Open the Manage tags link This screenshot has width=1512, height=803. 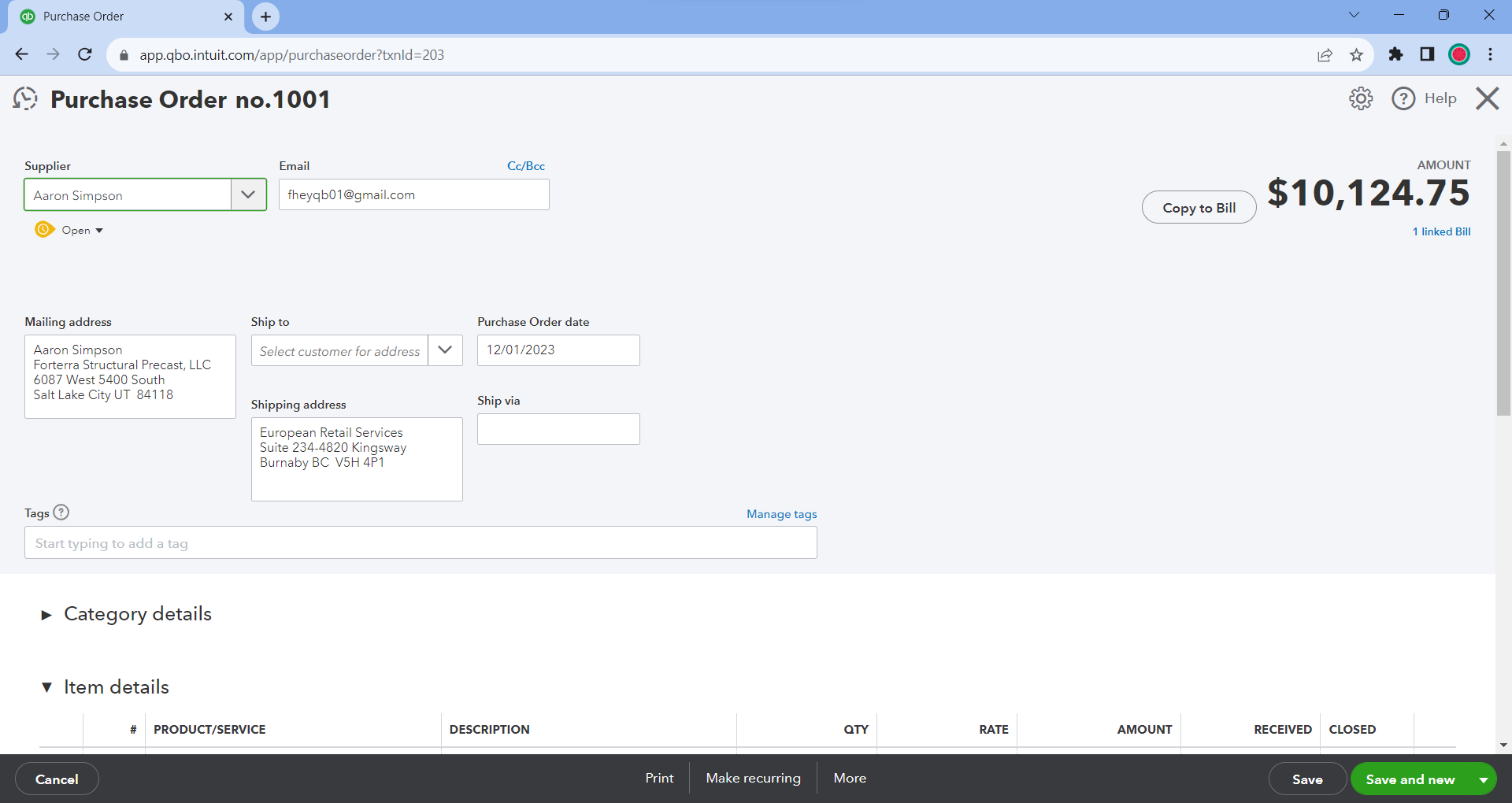tap(781, 514)
